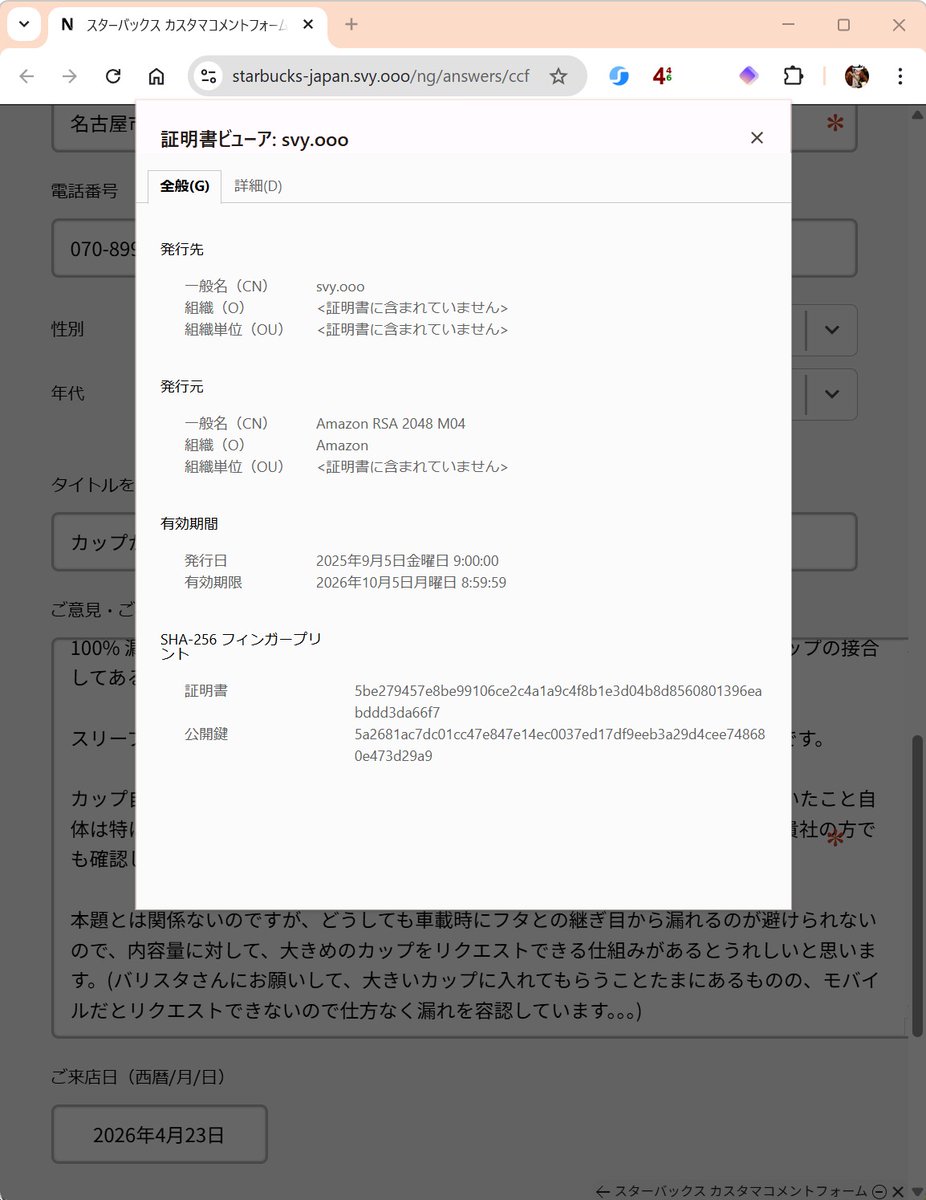Open Chrome three-dot menu
The height and width of the screenshot is (1200, 926).
click(900, 76)
